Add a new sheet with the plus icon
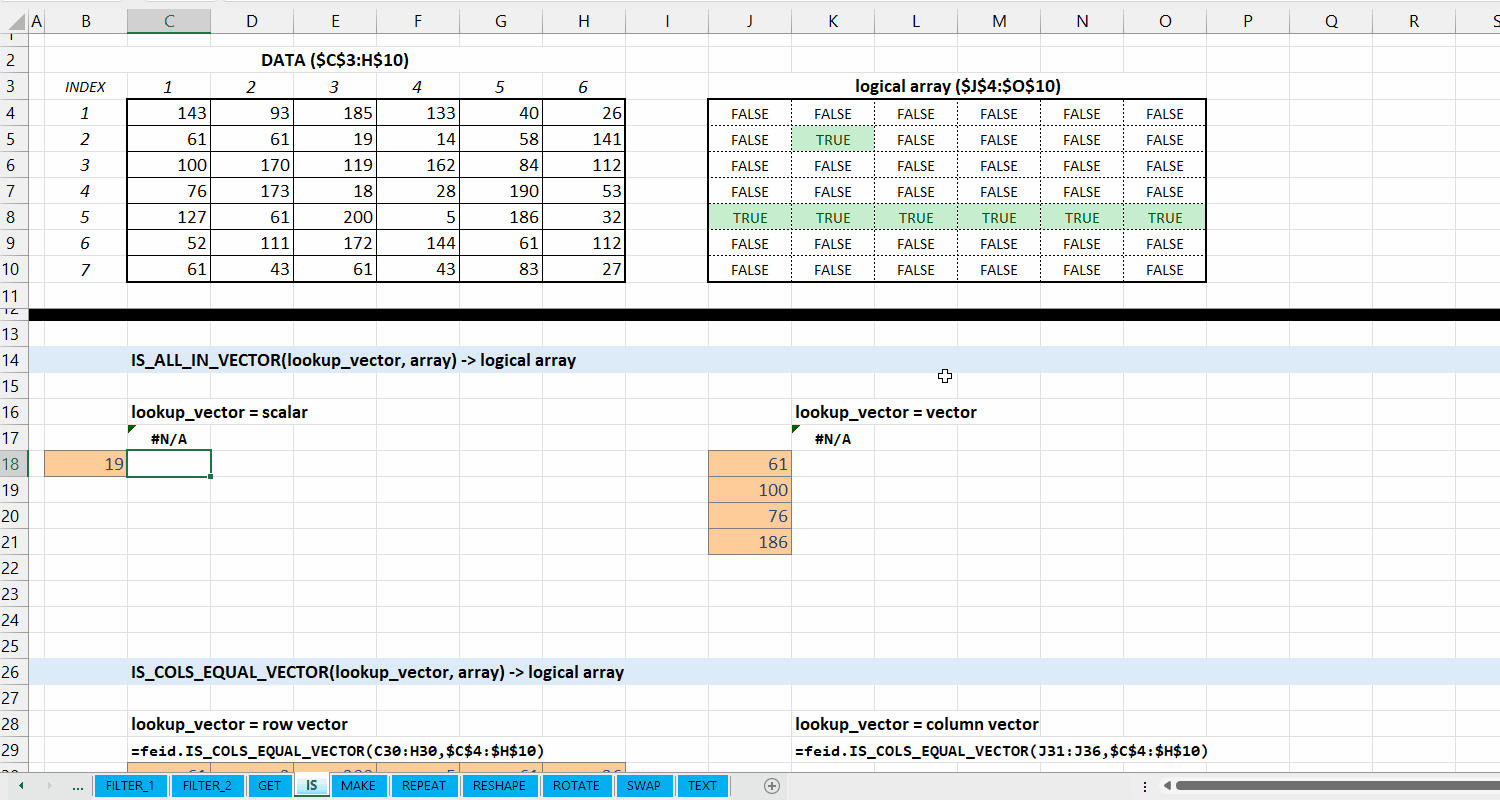Image resolution: width=1500 pixels, height=800 pixels. [772, 786]
